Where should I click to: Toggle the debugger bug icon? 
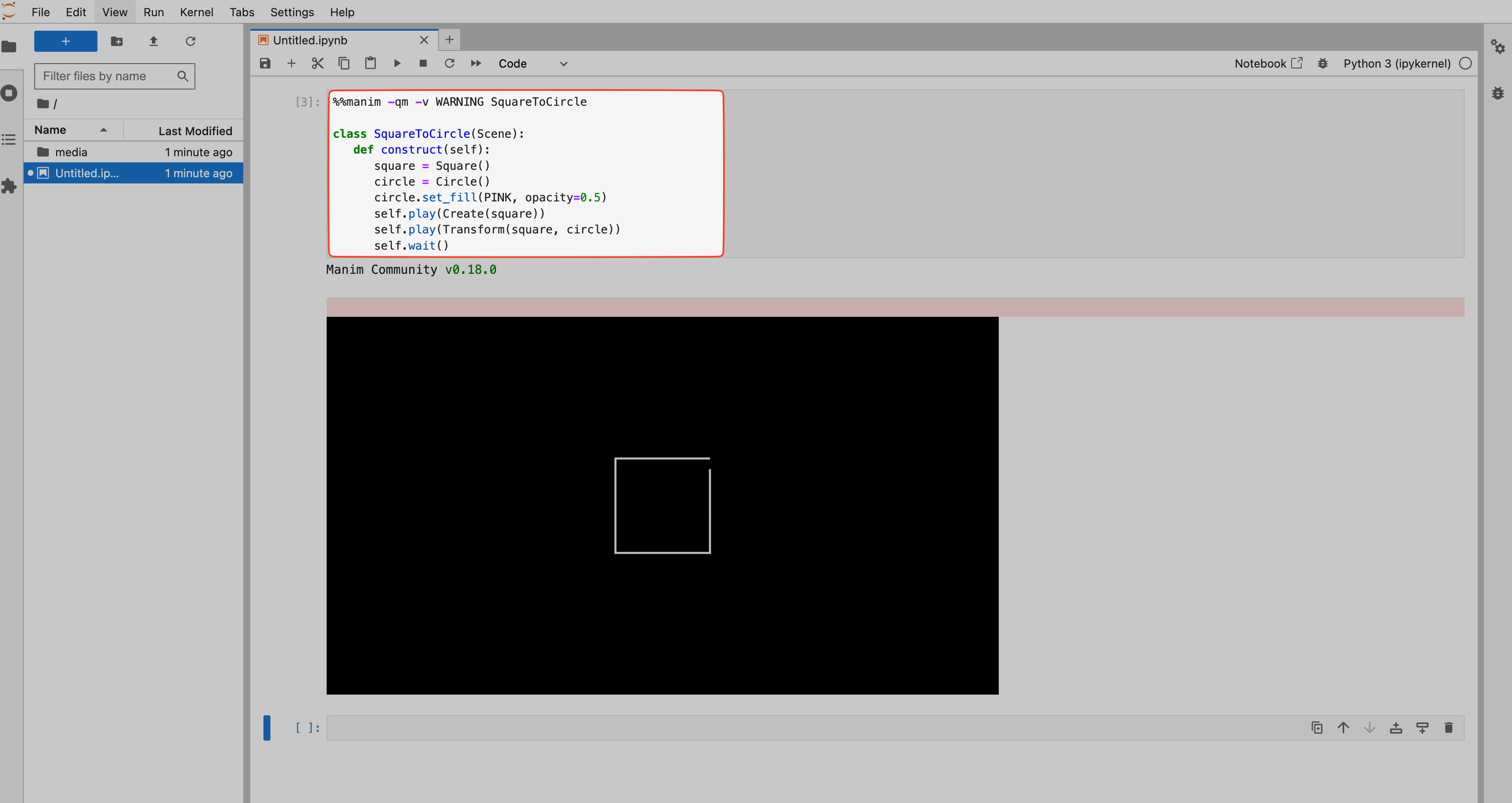[x=1322, y=63]
